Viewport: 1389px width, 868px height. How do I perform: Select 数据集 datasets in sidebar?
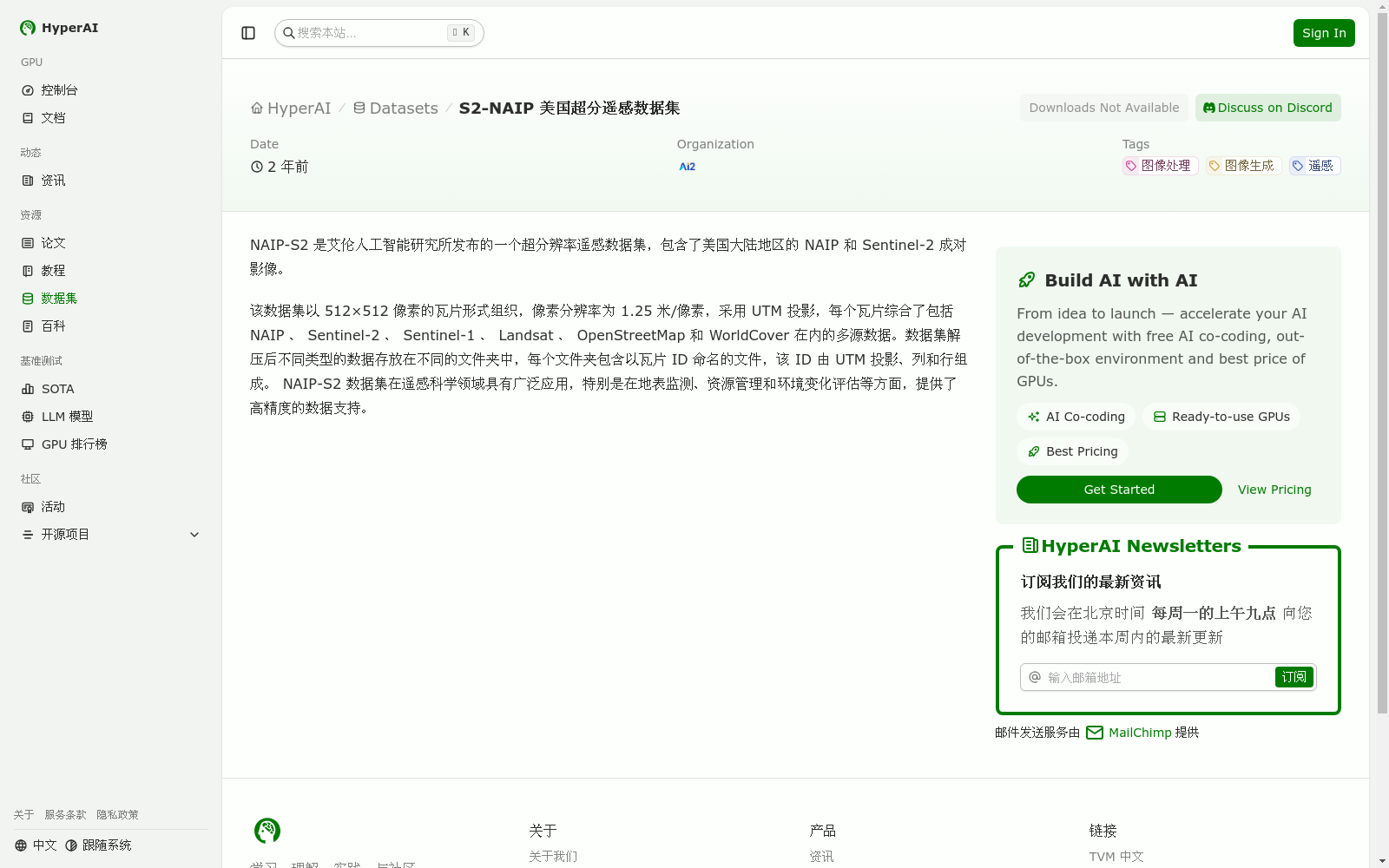tap(110, 299)
